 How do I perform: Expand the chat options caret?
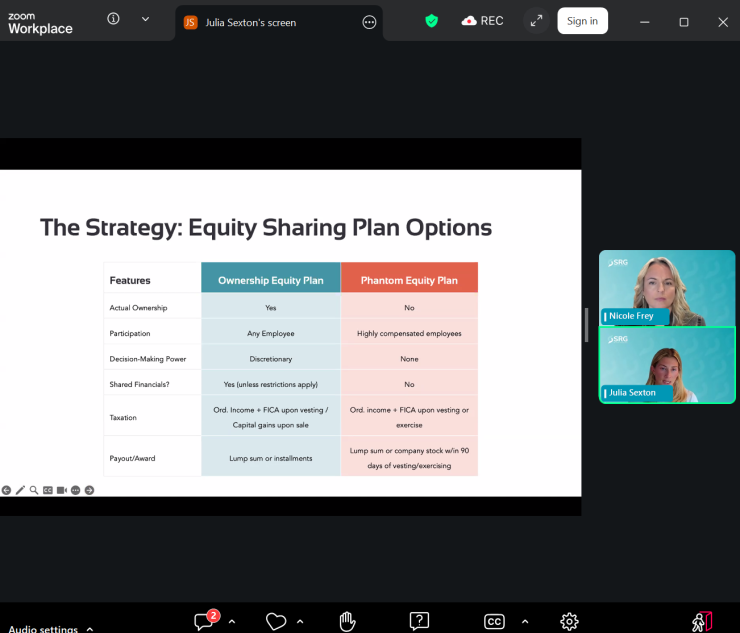[232, 622]
